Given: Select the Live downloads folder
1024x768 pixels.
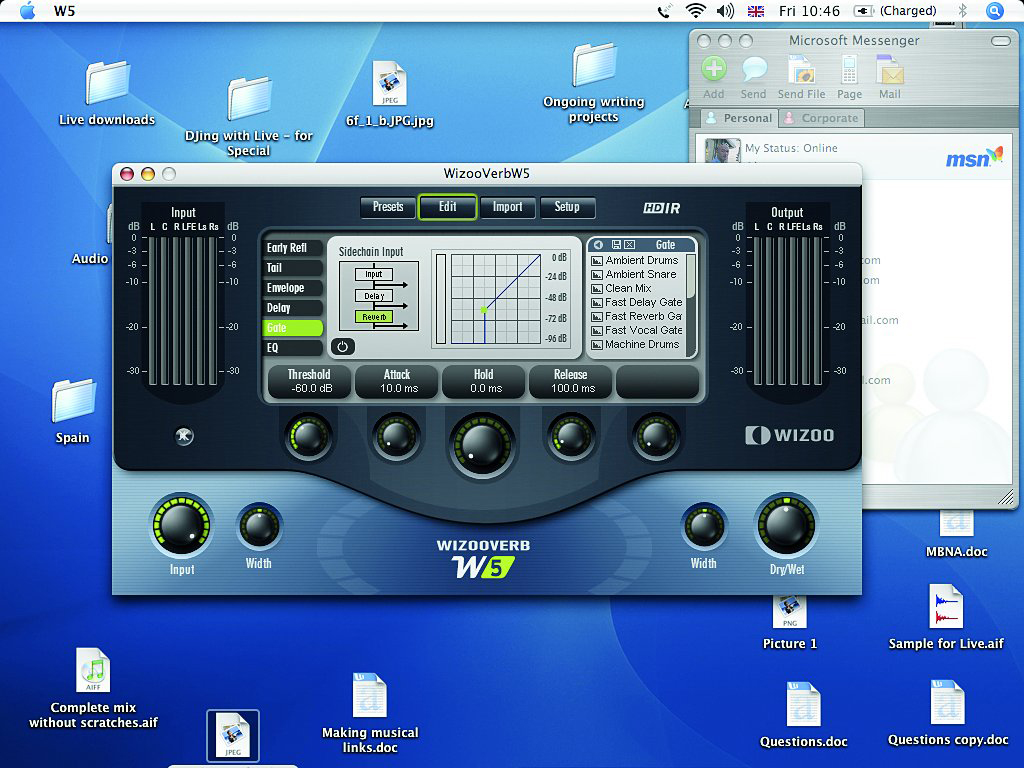Looking at the screenshot, I should [x=107, y=93].
